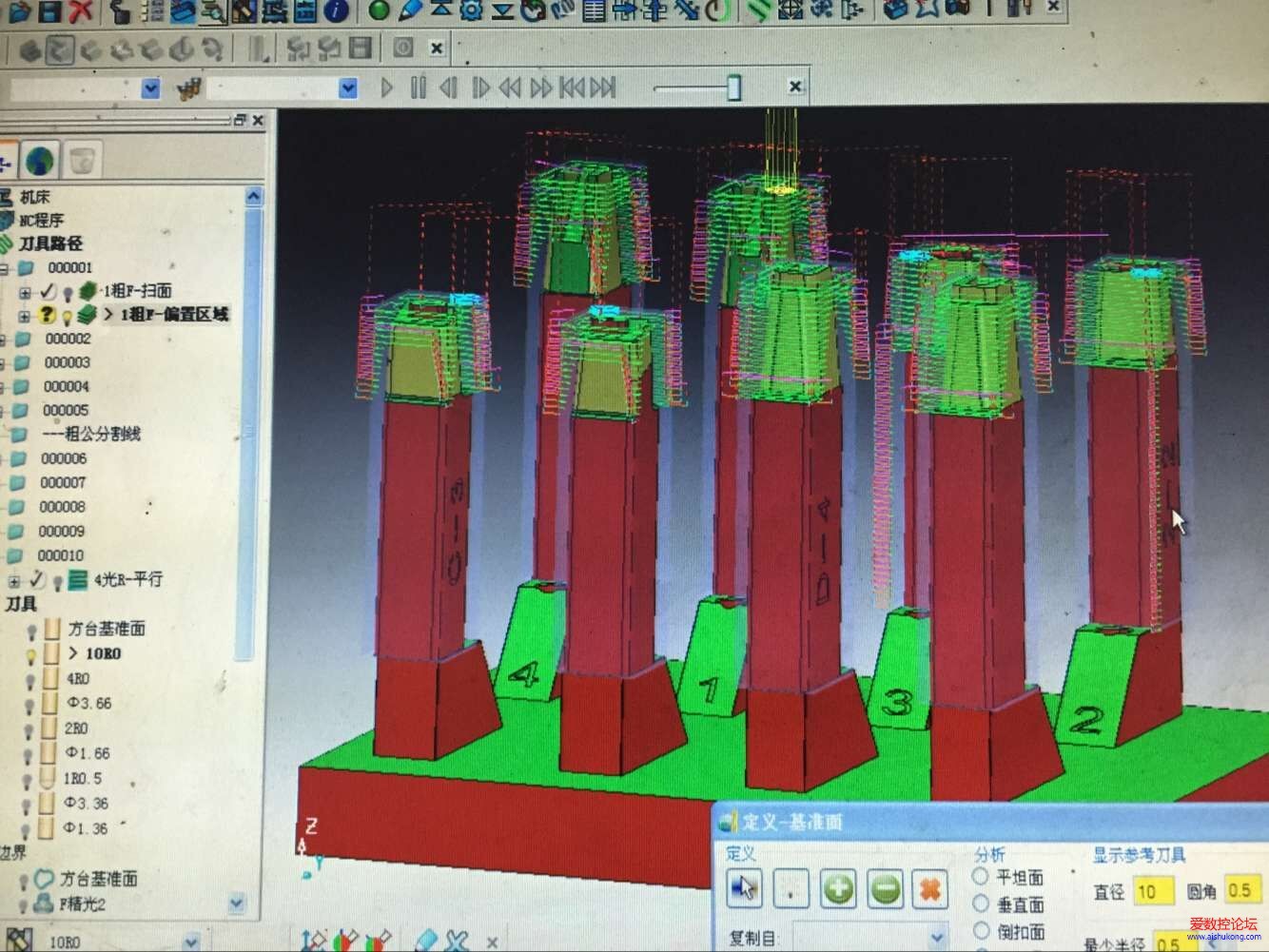
Task: Select the ---粗公分割线 folder
Action: (91, 435)
